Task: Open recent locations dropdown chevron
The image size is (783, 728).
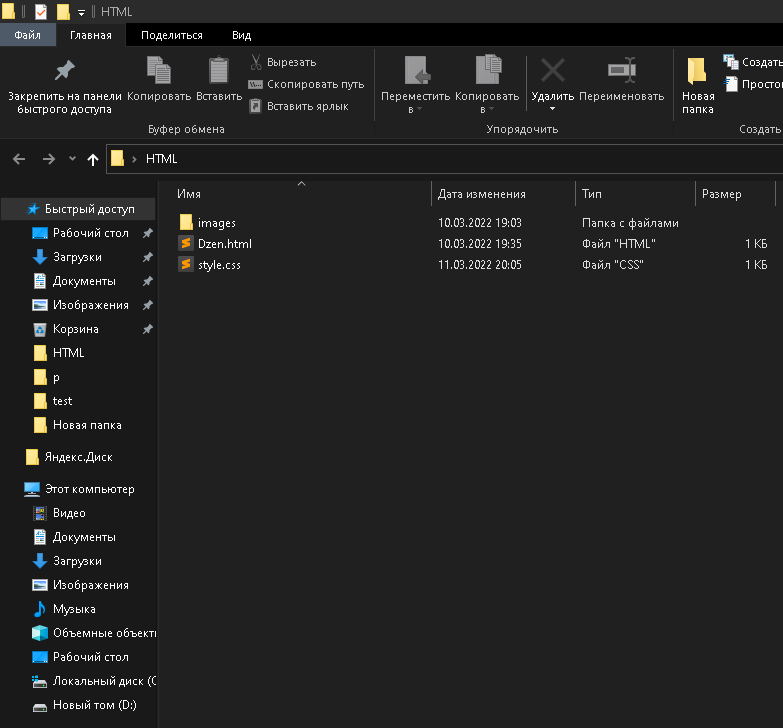Action: (72, 159)
